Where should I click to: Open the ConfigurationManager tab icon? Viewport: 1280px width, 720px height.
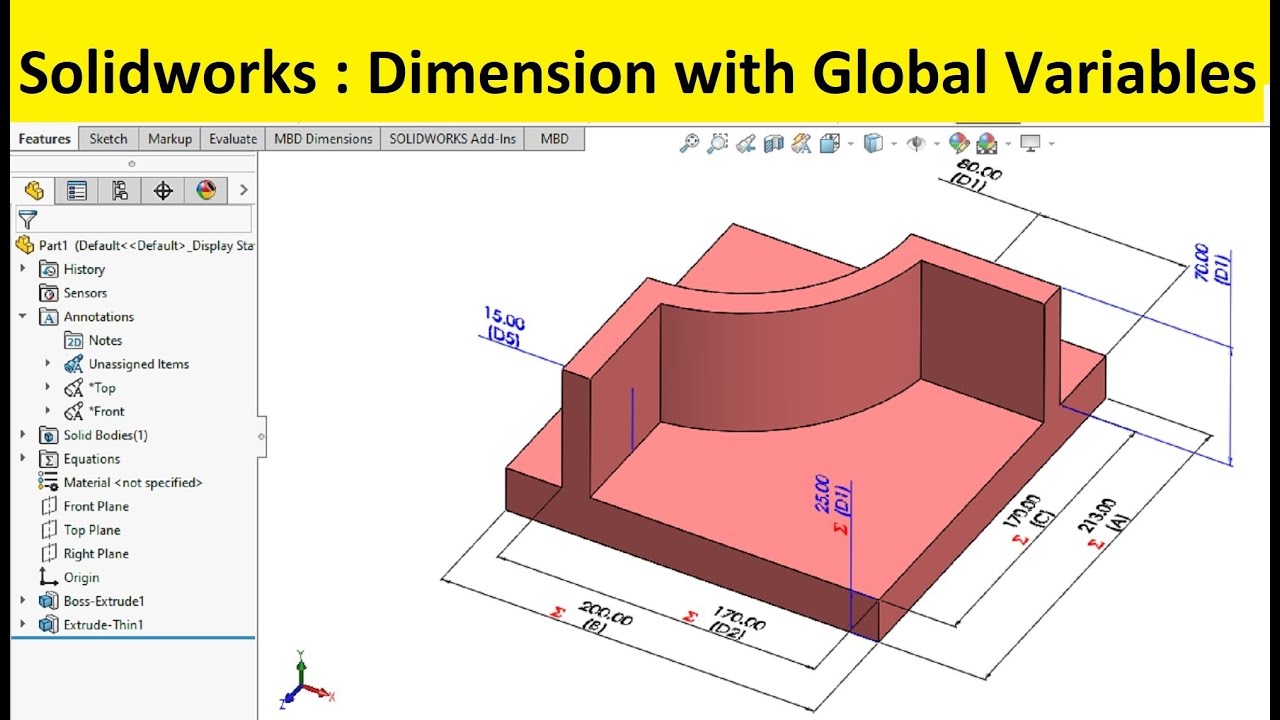120,190
